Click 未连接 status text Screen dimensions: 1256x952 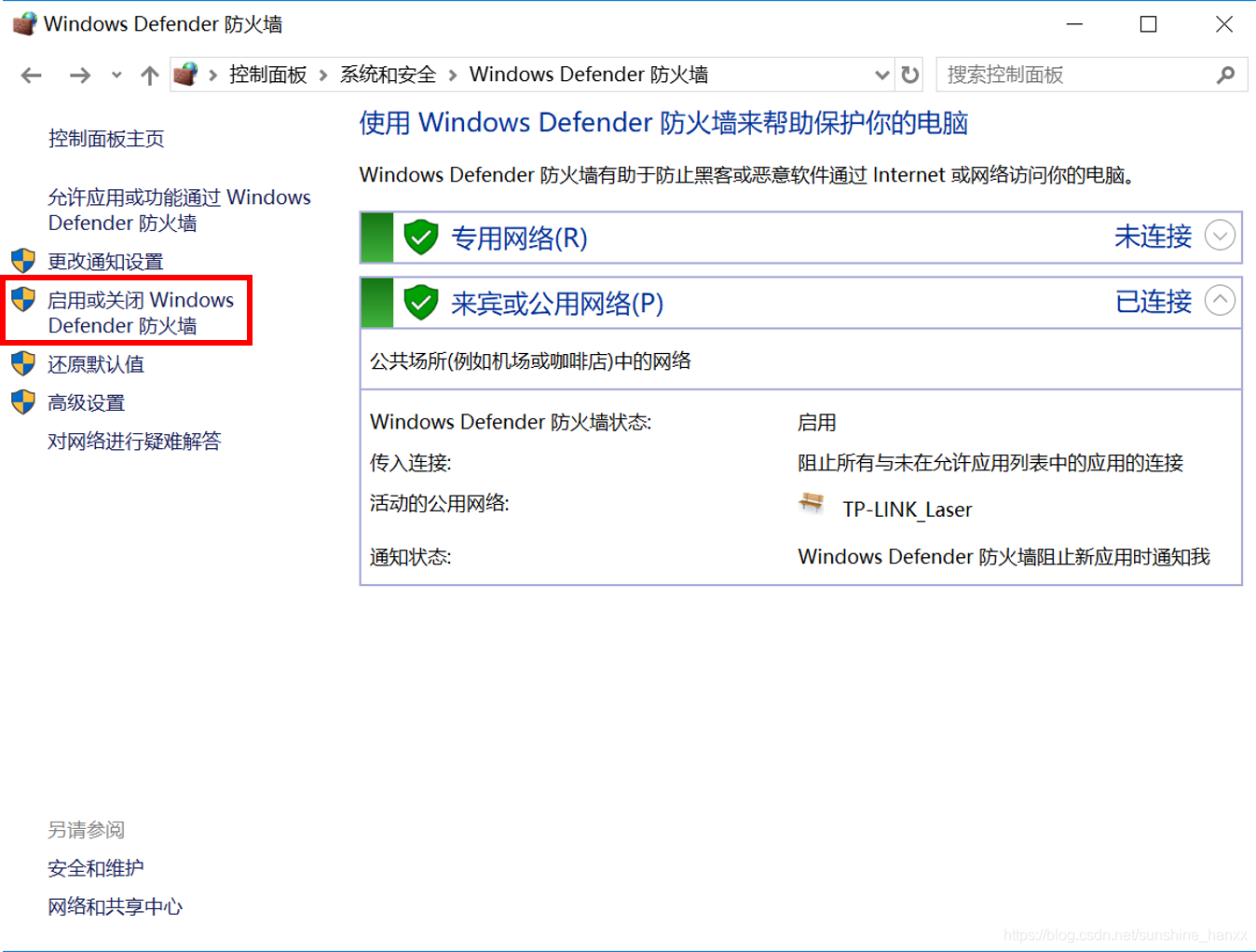click(x=1154, y=237)
